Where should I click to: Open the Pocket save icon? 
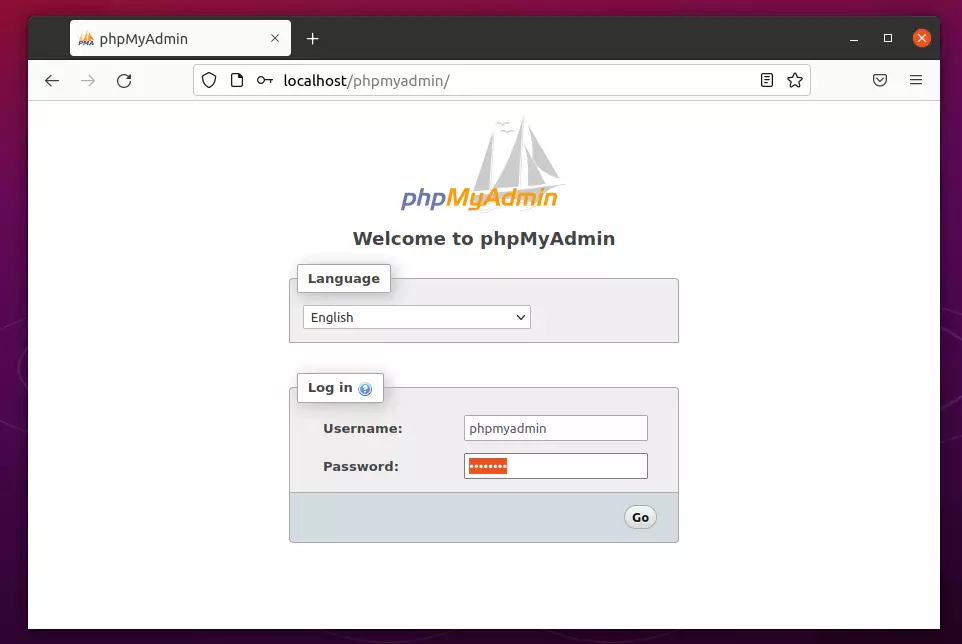(880, 80)
